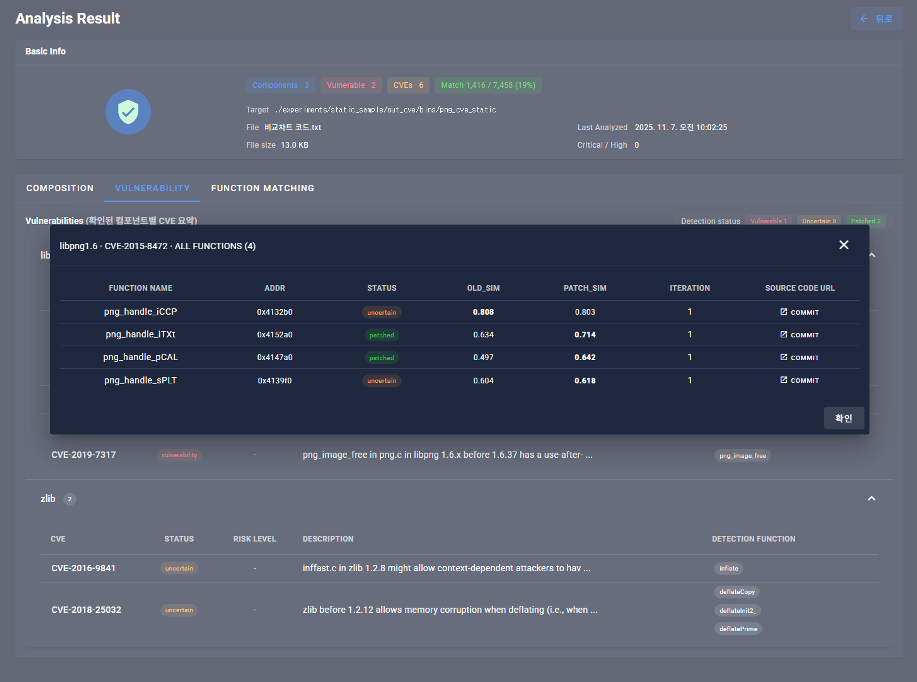Screen dimensions: 917x682
Task: Open commit link for png_handle_iCCP
Action: tap(799, 312)
